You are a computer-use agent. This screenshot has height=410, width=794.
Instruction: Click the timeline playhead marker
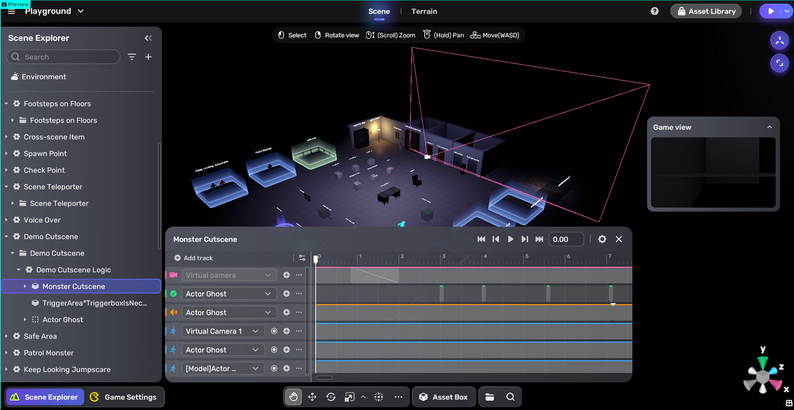tap(316, 259)
